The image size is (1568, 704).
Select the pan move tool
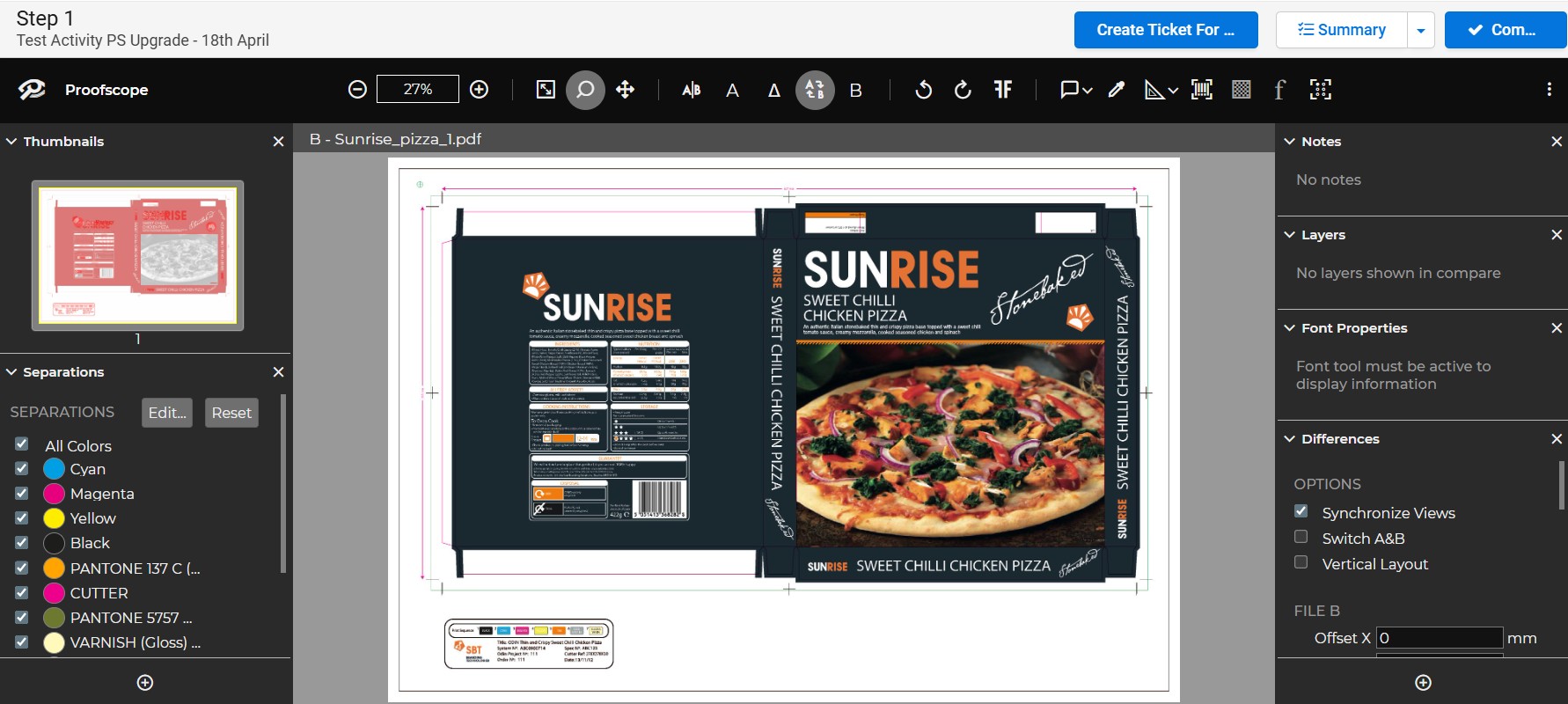click(625, 90)
